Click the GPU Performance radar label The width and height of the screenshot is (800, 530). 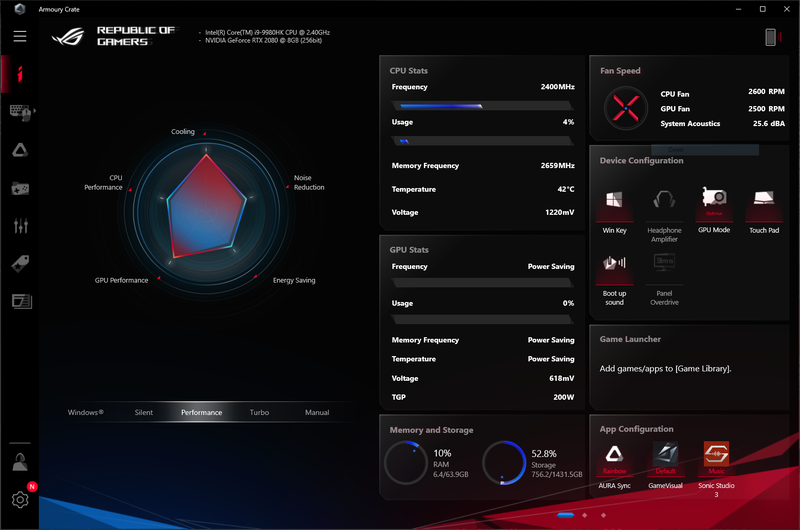(x=121, y=280)
